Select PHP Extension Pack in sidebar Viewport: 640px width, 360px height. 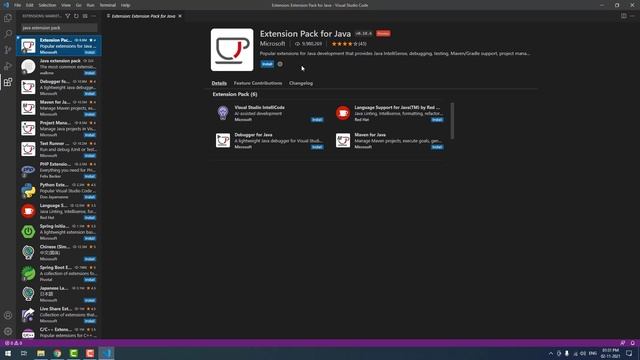59,170
